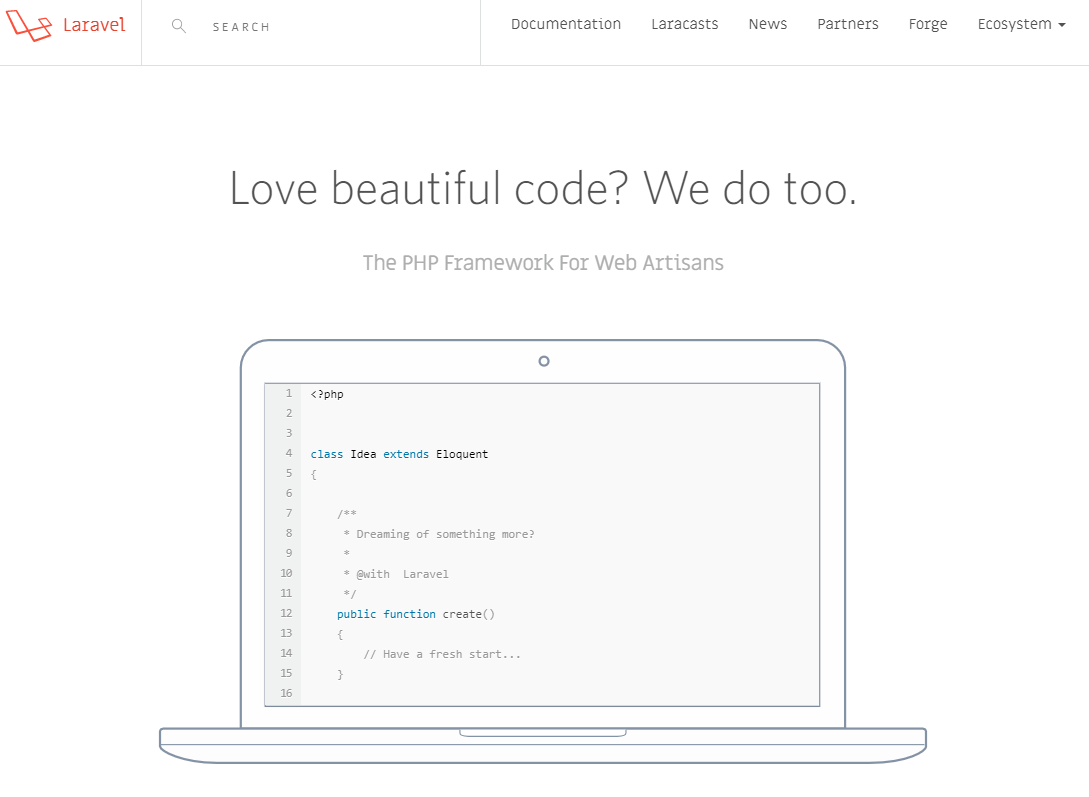Open the Forge navigation link
The height and width of the screenshot is (797, 1089).
927,24
